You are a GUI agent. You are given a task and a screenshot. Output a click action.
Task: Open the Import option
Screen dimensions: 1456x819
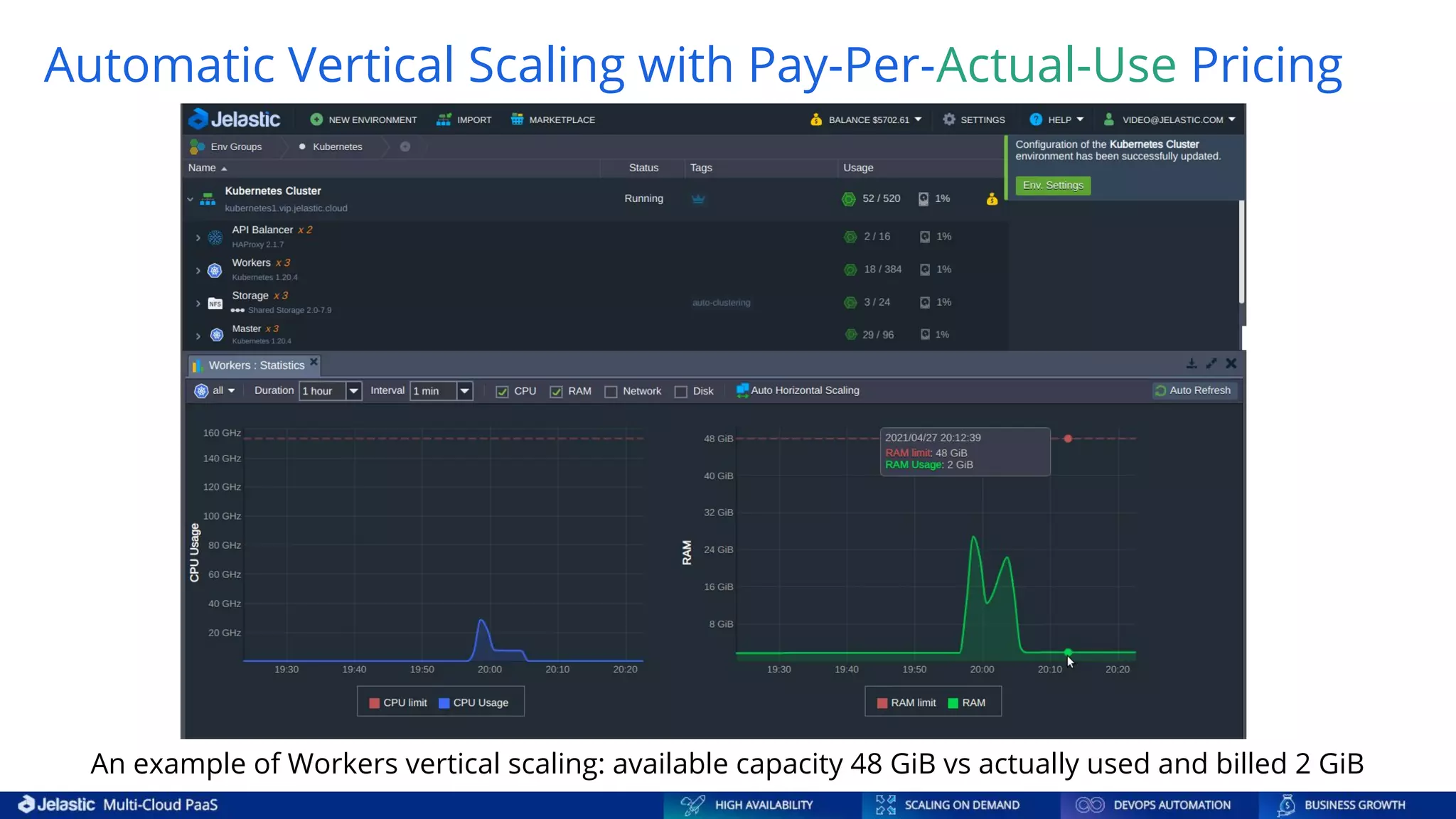click(464, 119)
